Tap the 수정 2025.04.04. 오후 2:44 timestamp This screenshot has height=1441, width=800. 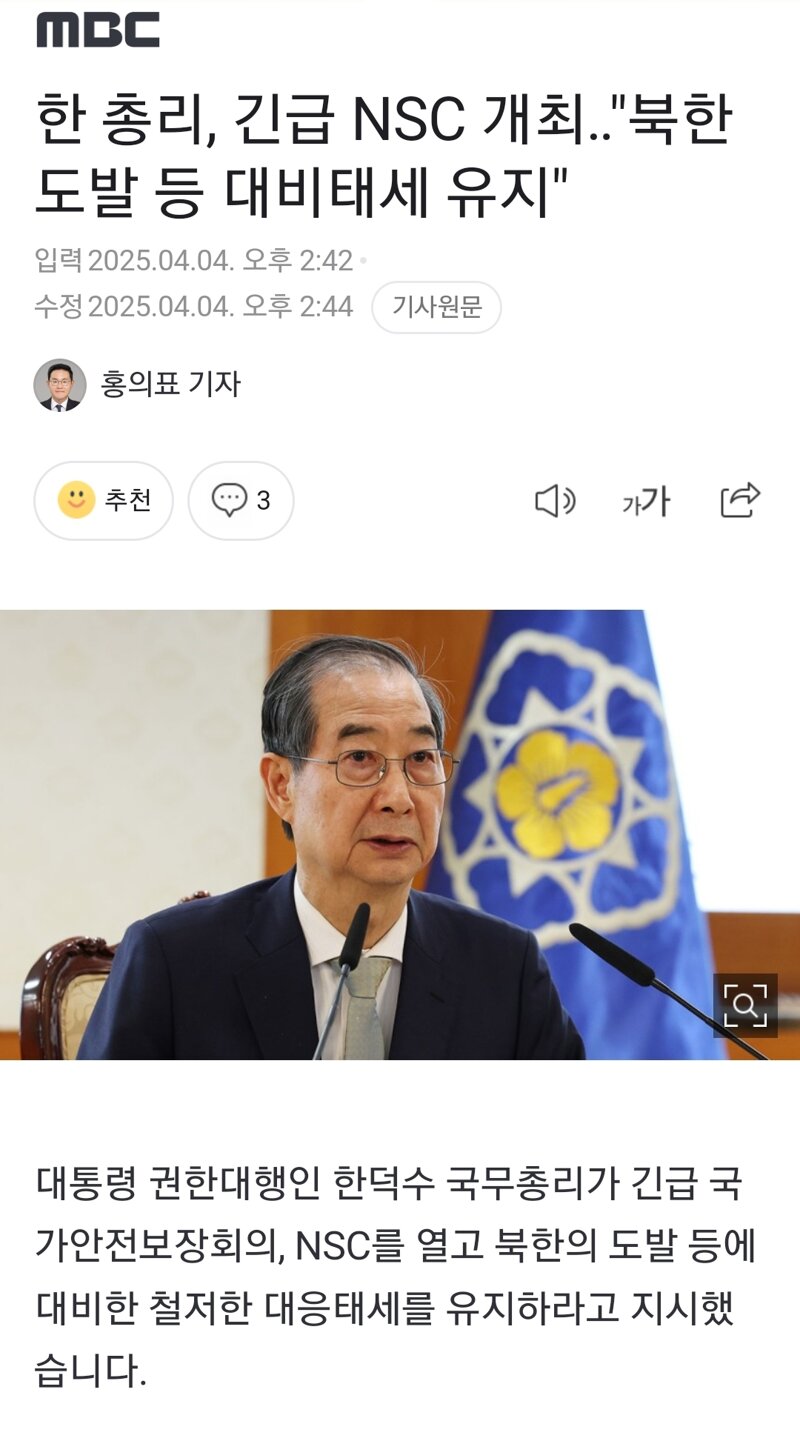[x=194, y=307]
